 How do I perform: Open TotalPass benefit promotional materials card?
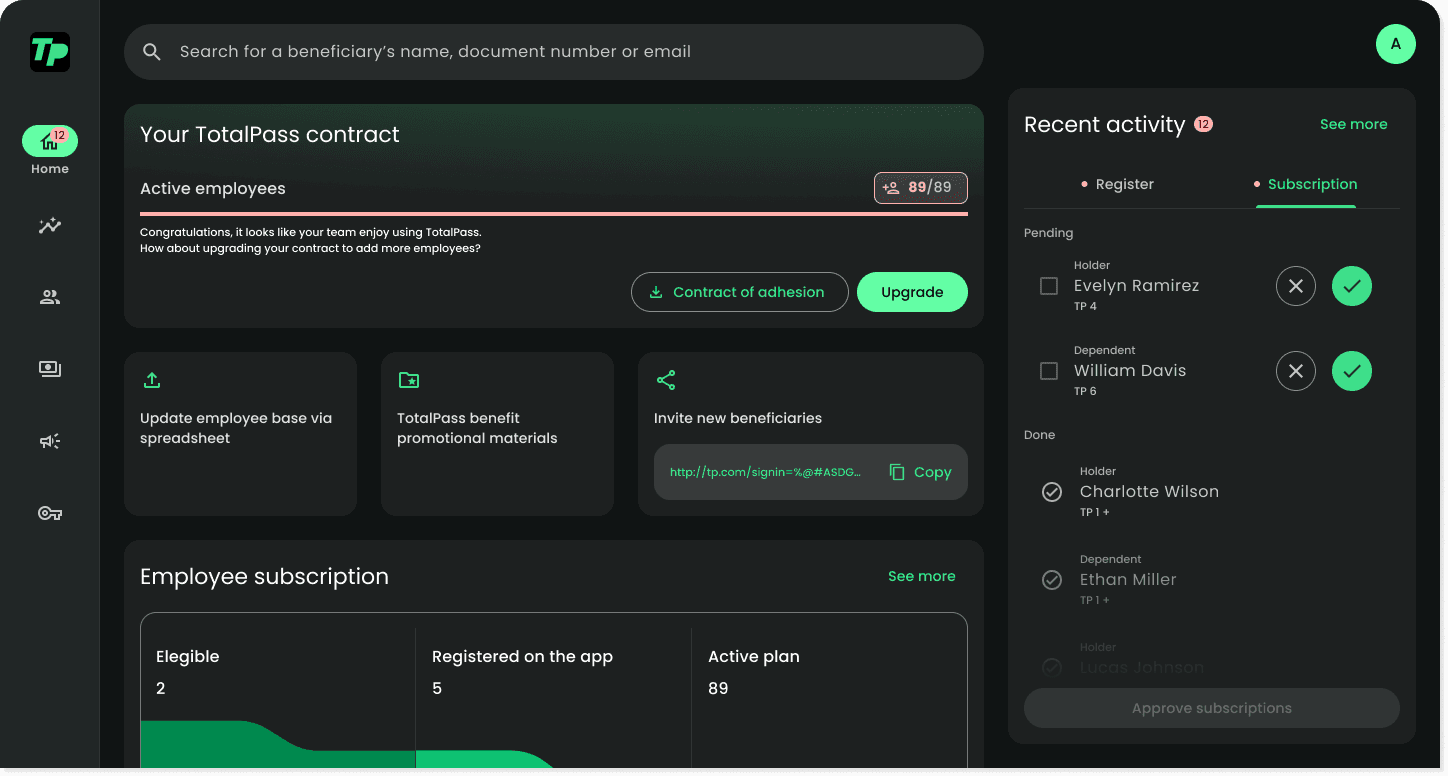click(497, 434)
